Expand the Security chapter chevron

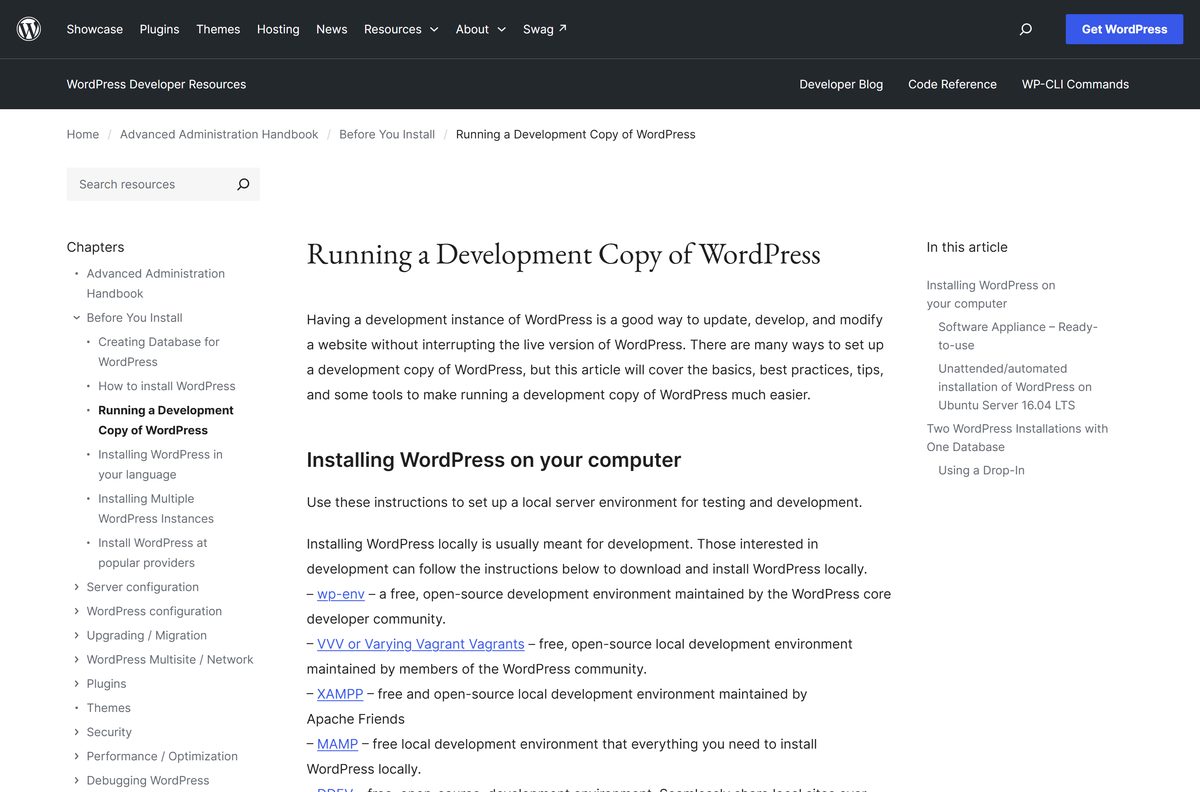click(x=77, y=732)
